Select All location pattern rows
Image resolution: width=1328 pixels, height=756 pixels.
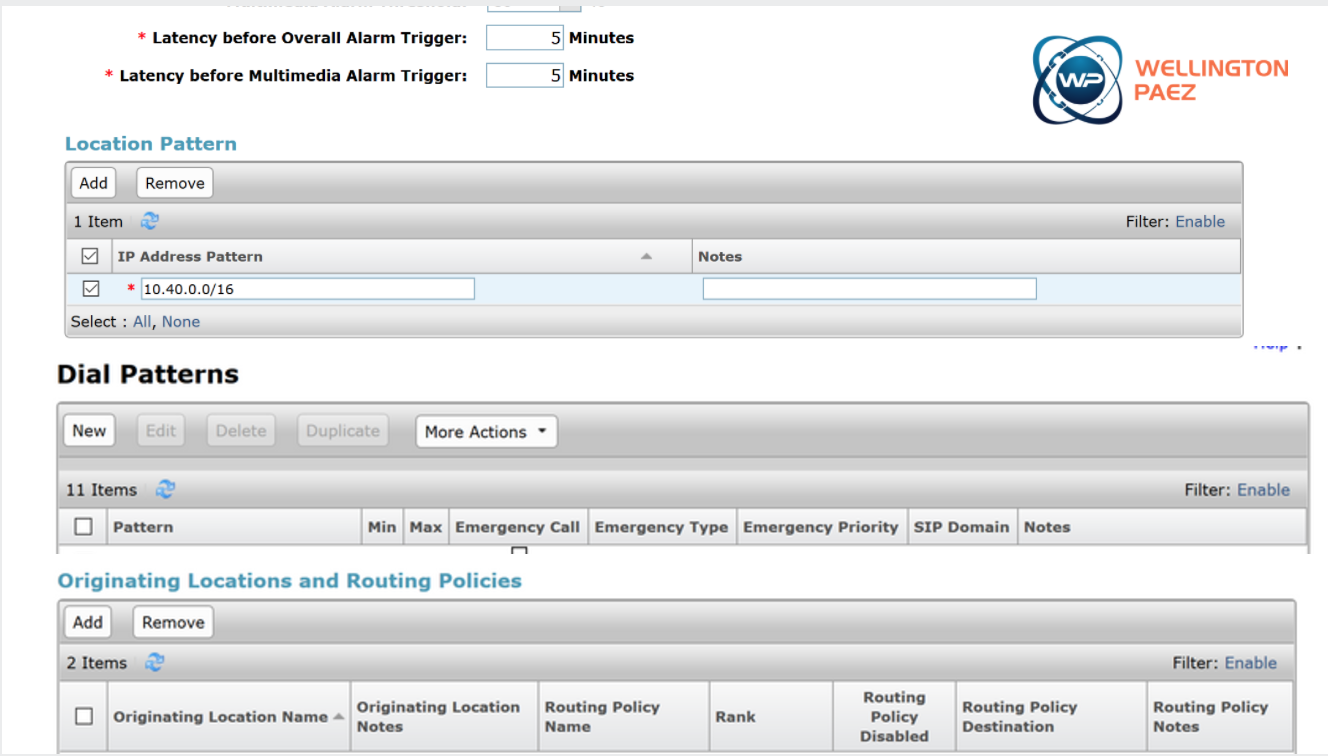142,322
